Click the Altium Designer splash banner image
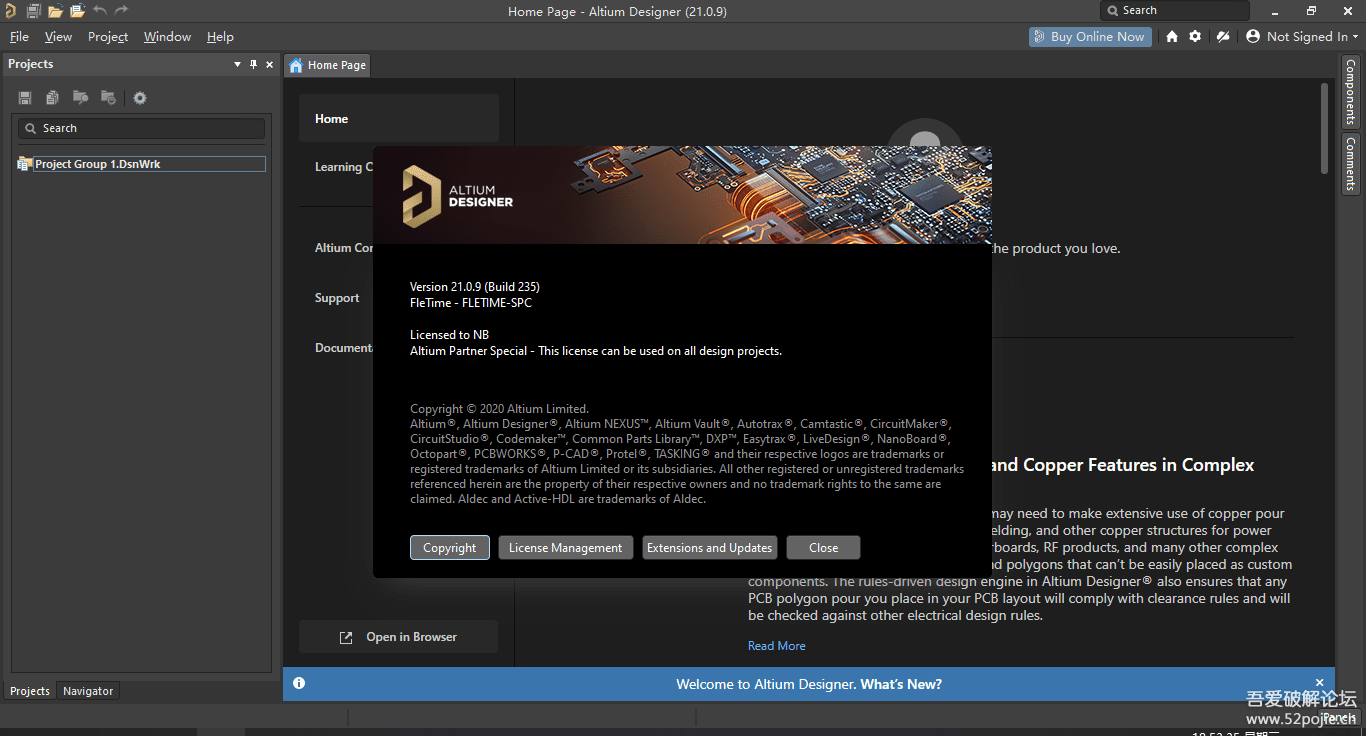The width and height of the screenshot is (1366, 736). (x=682, y=194)
